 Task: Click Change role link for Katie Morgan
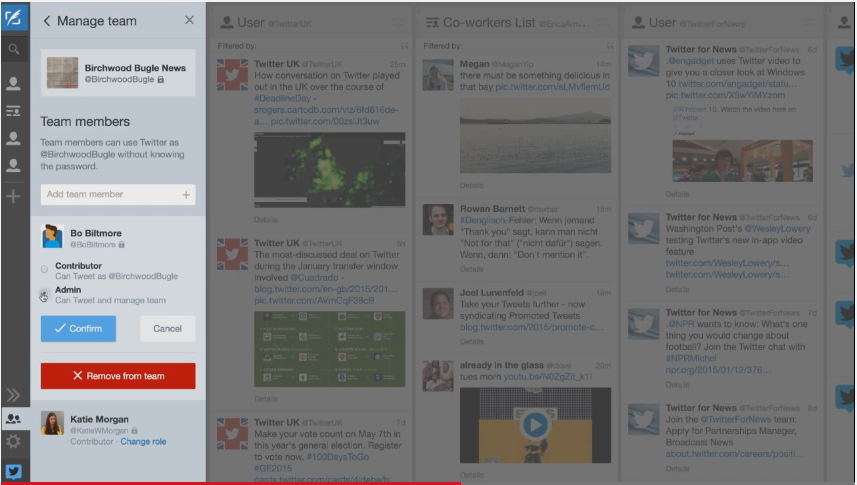click(143, 442)
